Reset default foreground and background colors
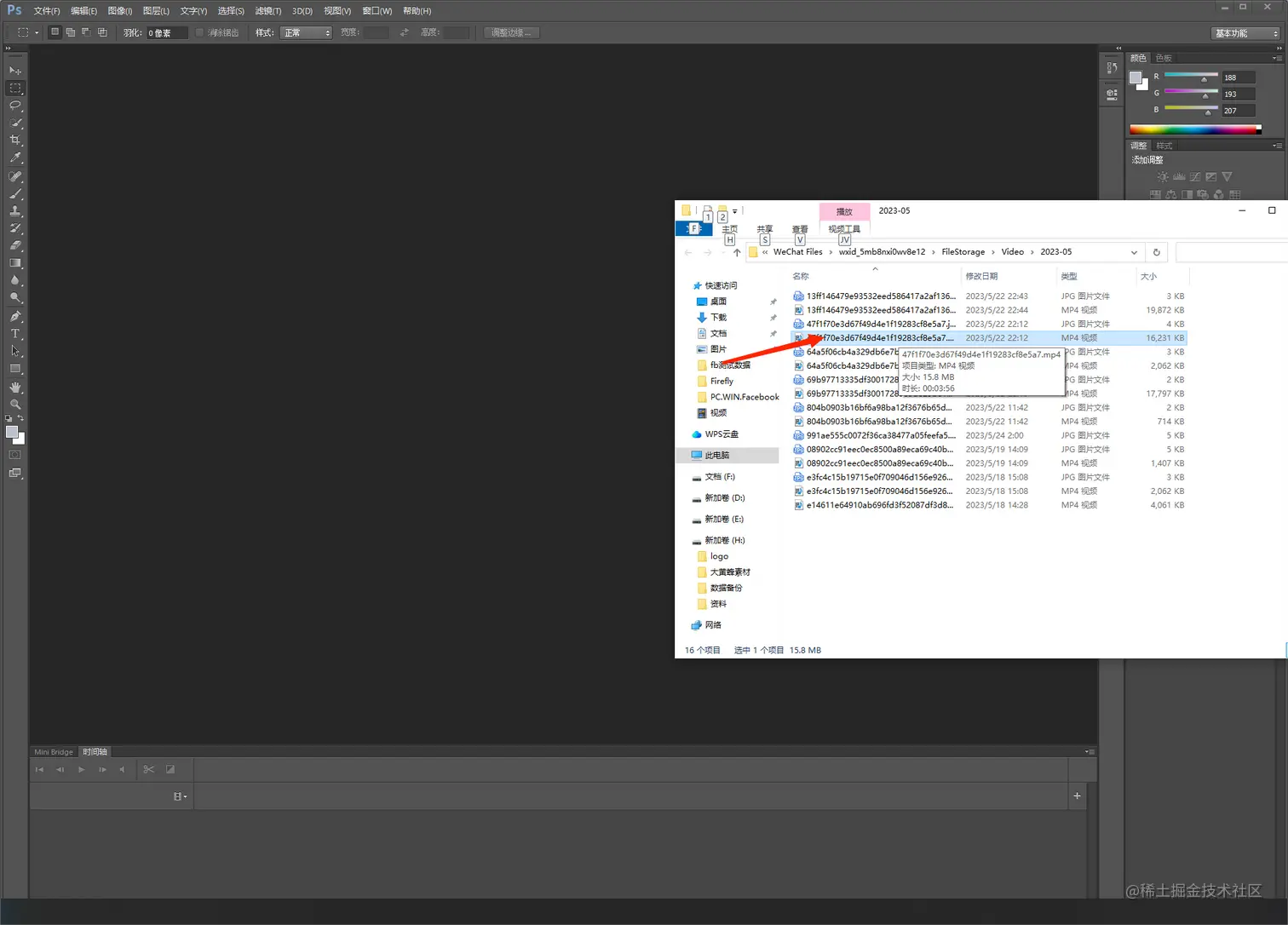The height and width of the screenshot is (925, 1288). 9,418
